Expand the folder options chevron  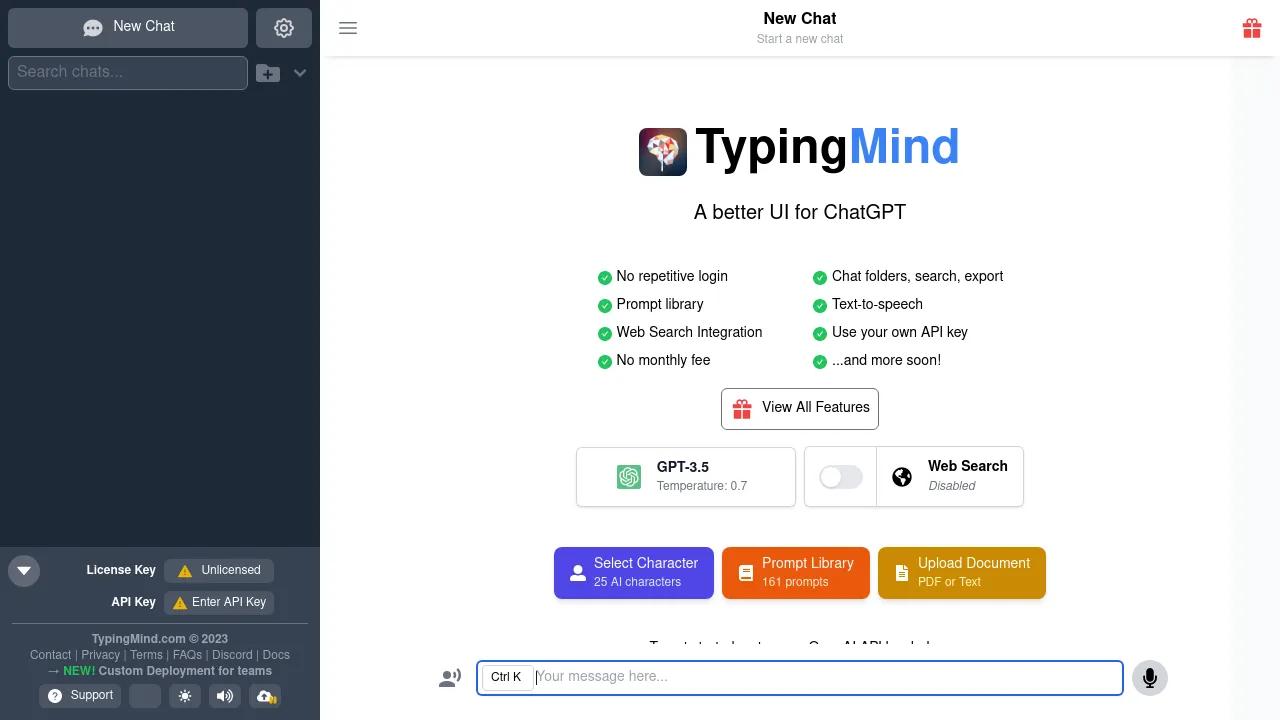(300, 73)
